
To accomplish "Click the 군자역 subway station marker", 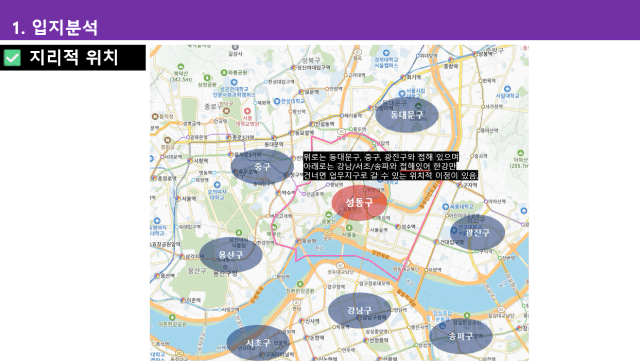I will [x=460, y=185].
